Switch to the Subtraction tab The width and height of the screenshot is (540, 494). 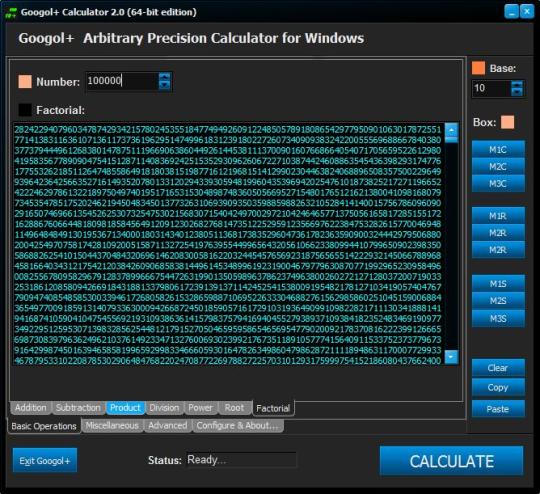tap(78, 408)
